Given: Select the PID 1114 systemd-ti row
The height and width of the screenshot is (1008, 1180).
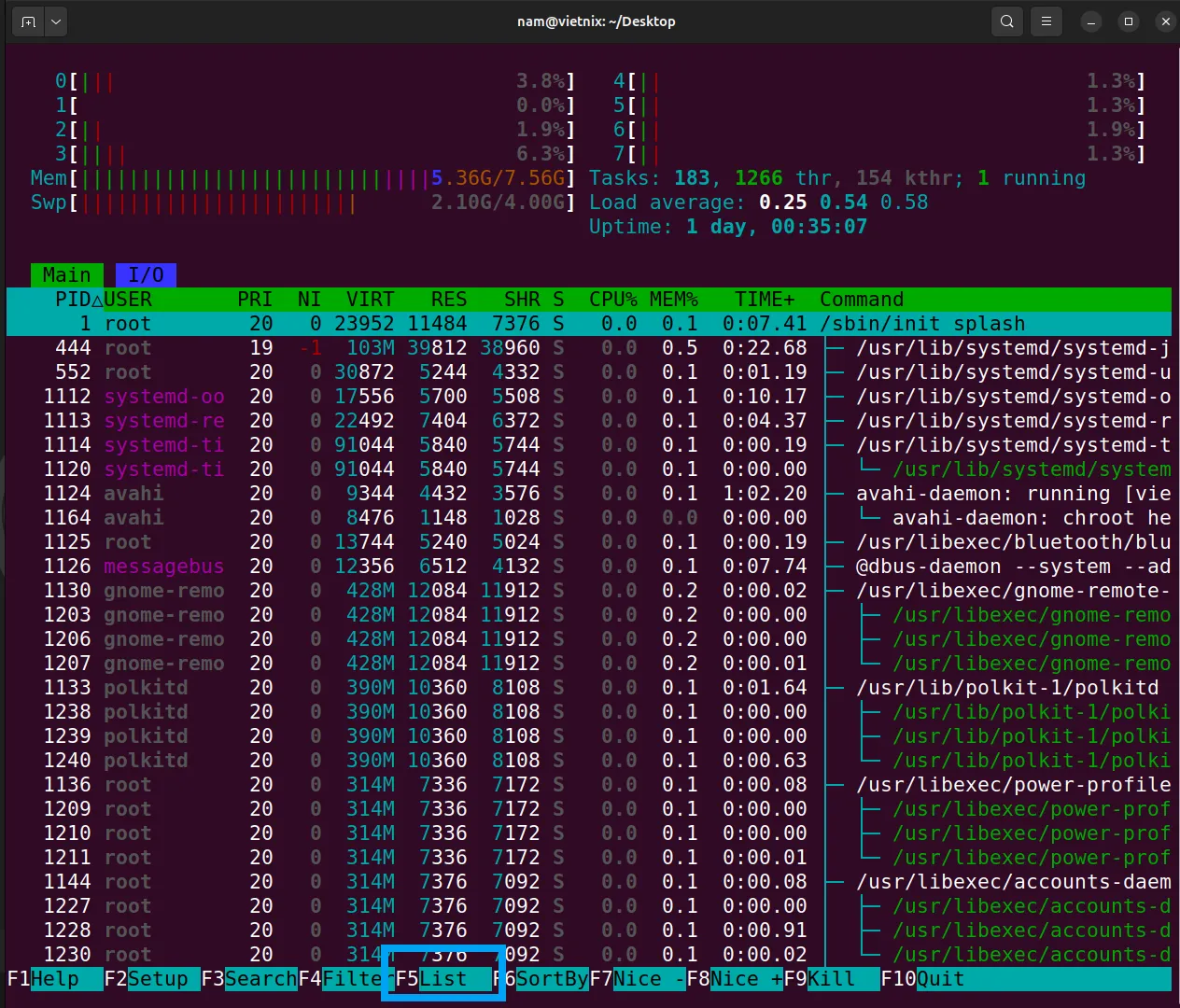Looking at the screenshot, I should coord(589,445).
